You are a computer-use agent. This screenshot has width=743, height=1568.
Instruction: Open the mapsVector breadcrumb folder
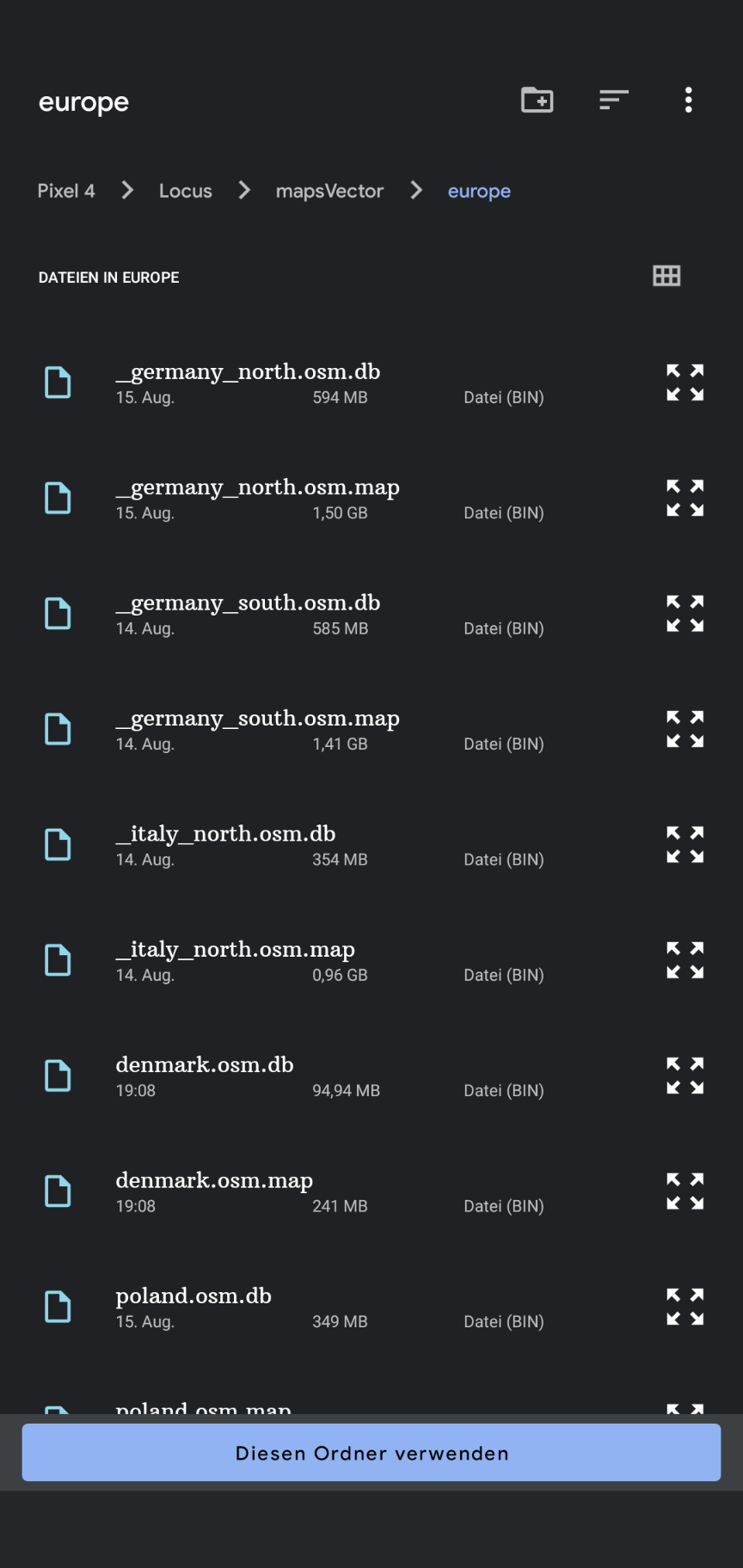pyautogui.click(x=329, y=191)
